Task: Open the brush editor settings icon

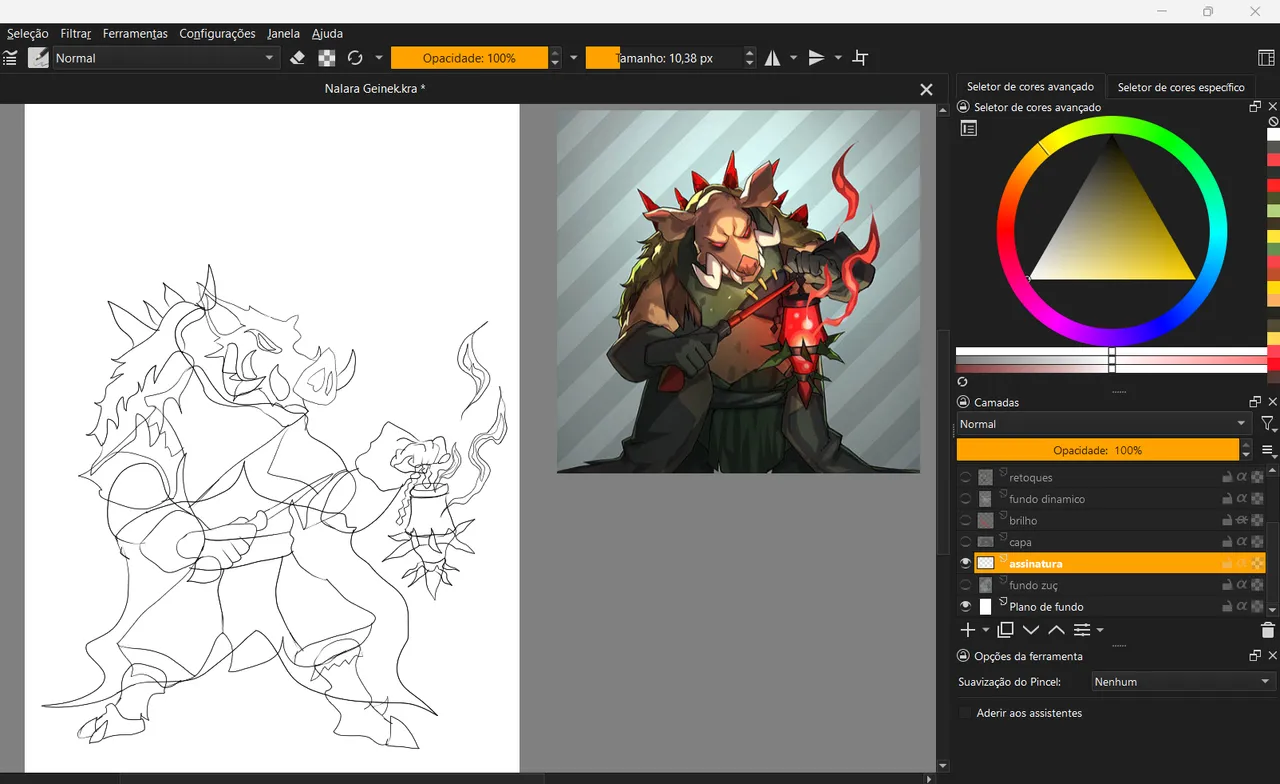Action: 10,58
